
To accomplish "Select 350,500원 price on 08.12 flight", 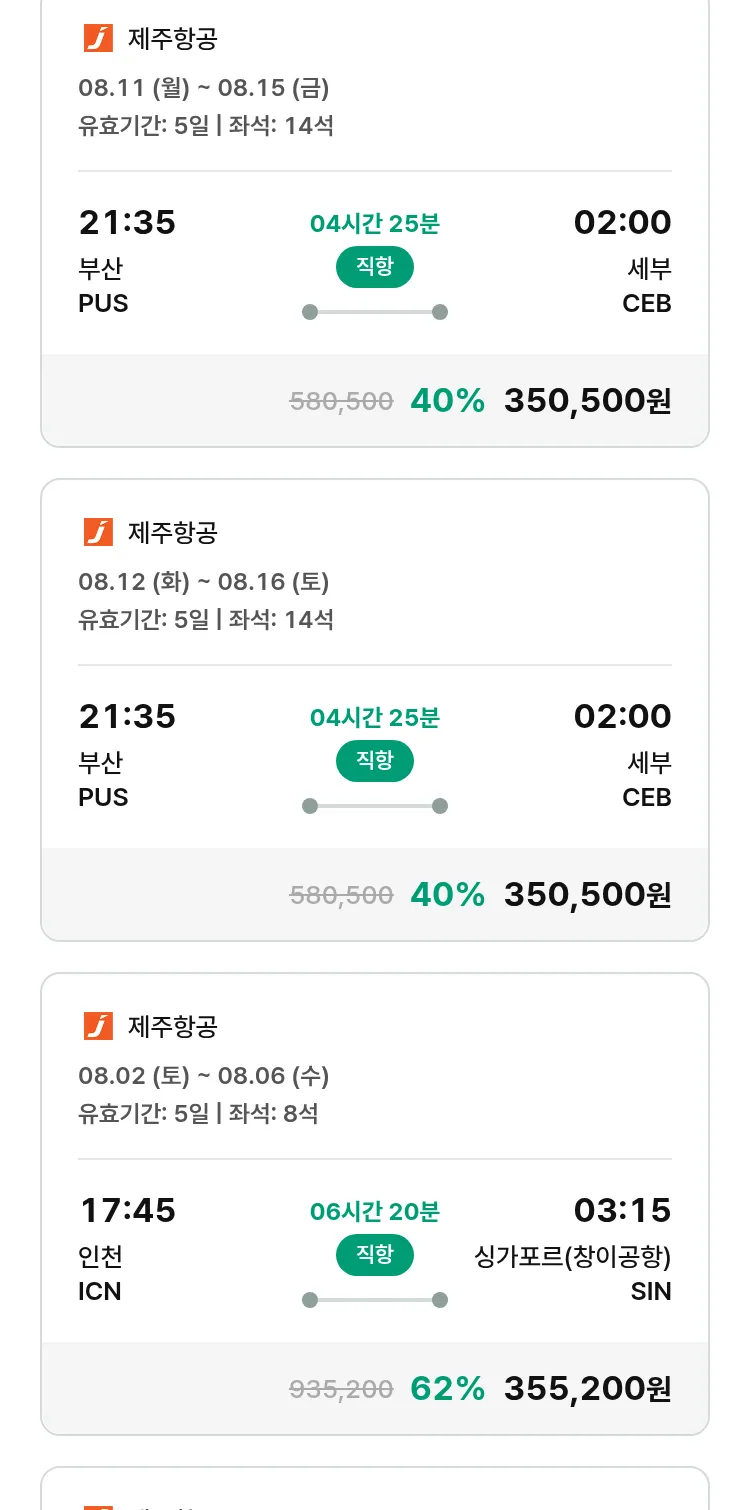I will pyautogui.click(x=587, y=895).
